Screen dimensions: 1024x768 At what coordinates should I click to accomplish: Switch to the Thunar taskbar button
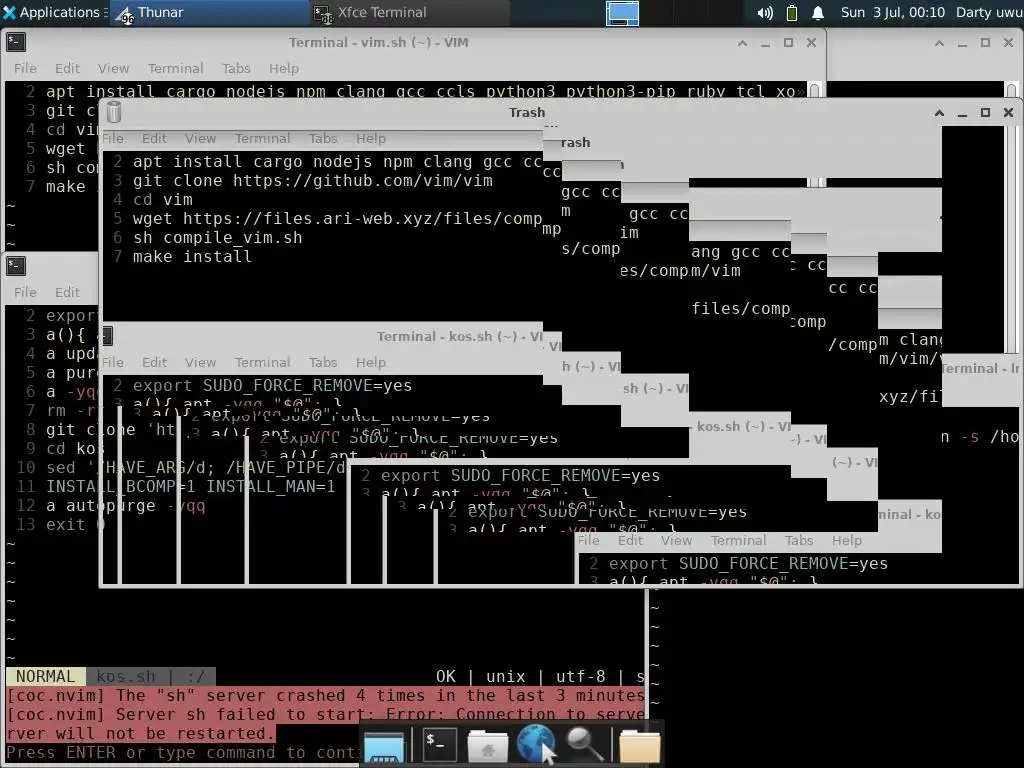pyautogui.click(x=209, y=12)
